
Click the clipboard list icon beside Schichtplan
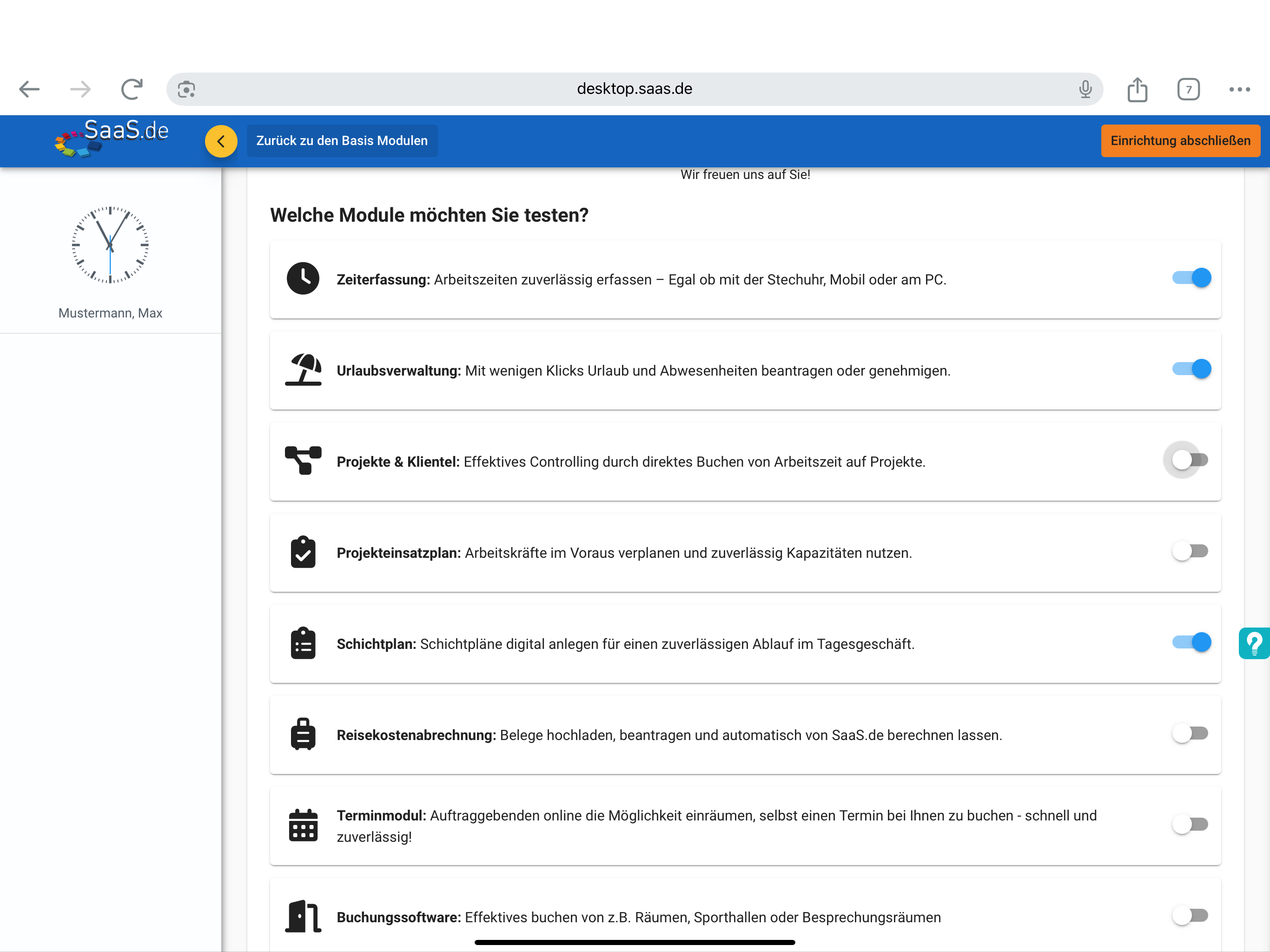point(303,642)
